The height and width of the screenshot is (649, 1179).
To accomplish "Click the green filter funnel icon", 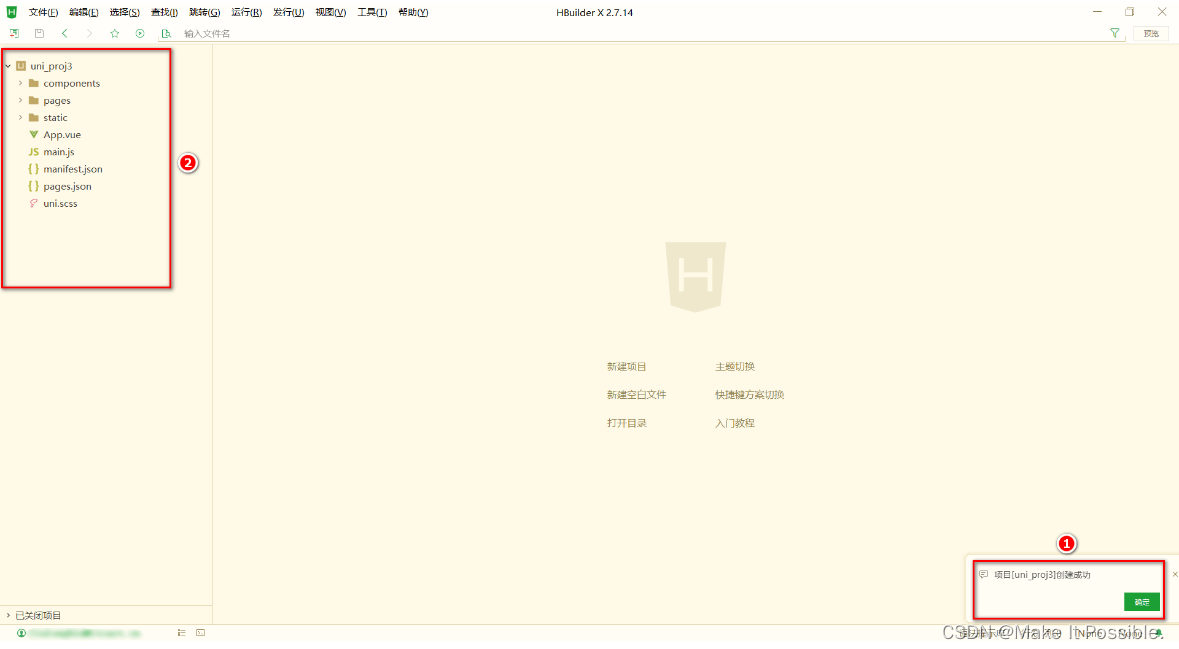I will [x=1114, y=33].
